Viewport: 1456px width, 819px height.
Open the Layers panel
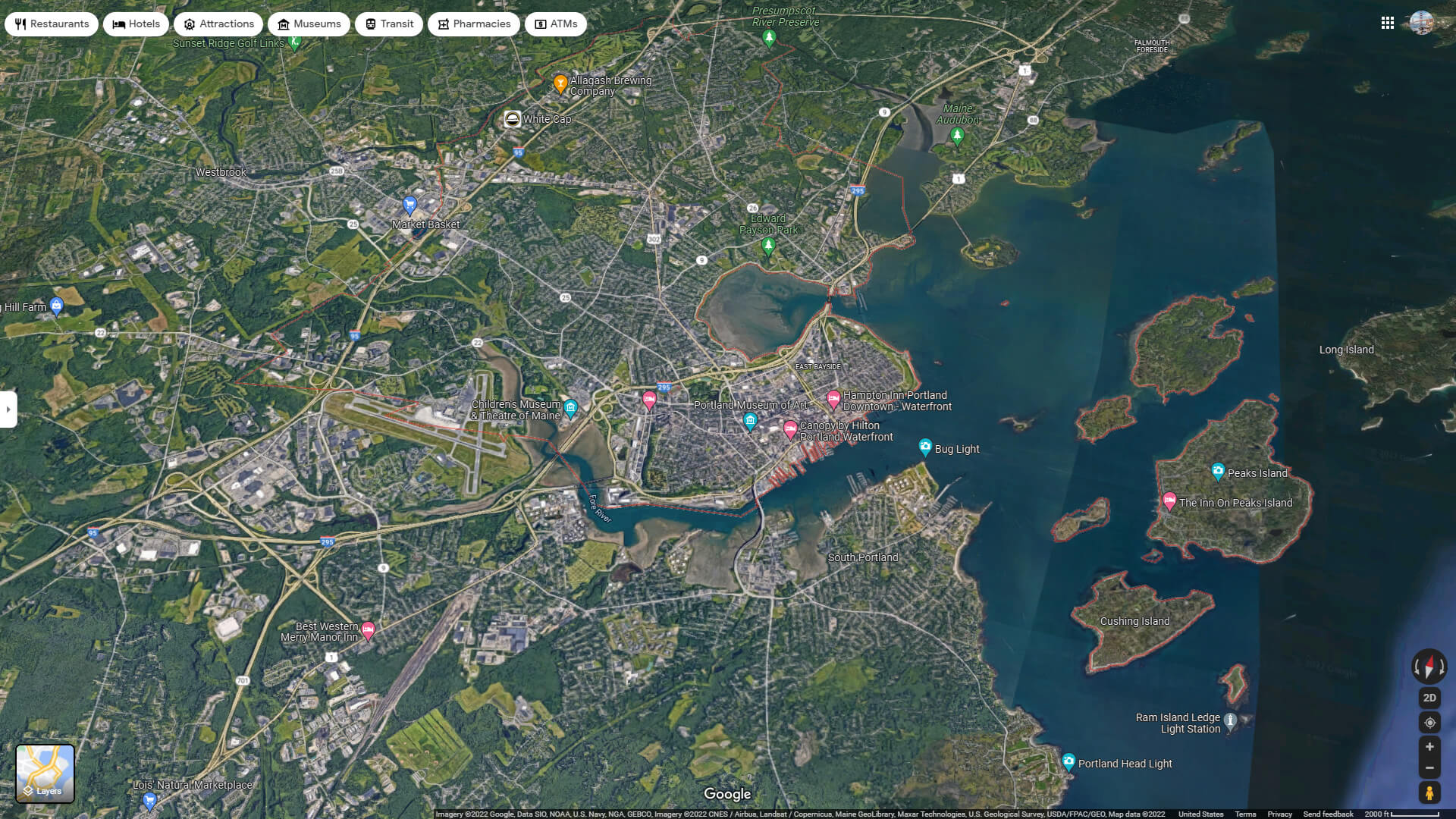45,773
